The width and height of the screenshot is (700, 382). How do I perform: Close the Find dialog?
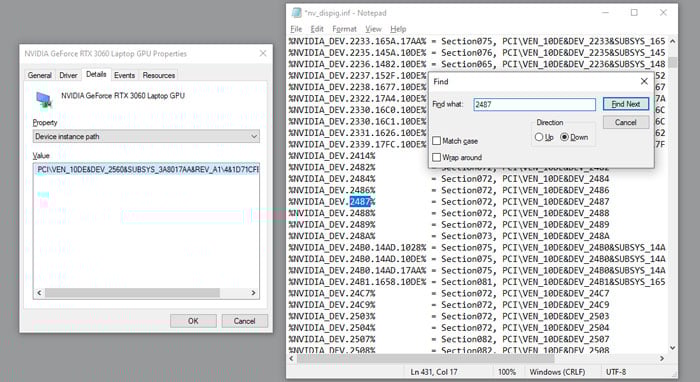[644, 81]
